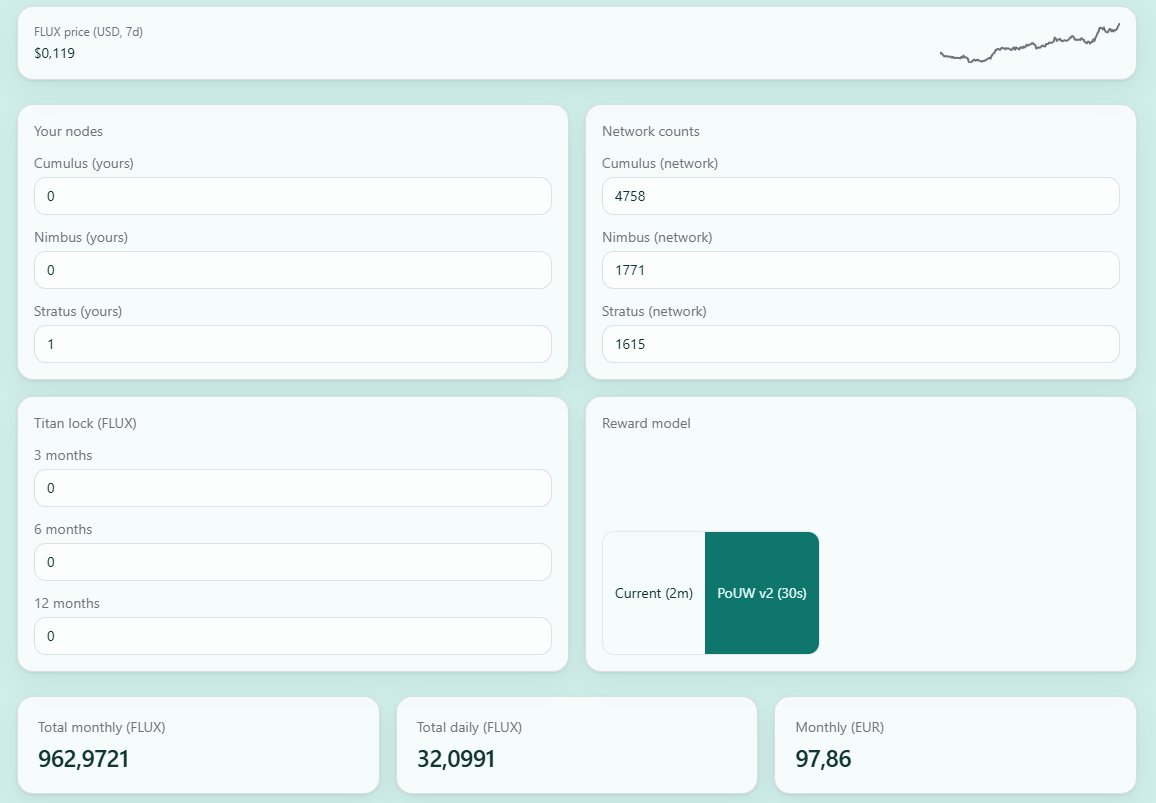Click the FLUX 7-day price sparkline chart
The image size is (1156, 803).
1030,44
